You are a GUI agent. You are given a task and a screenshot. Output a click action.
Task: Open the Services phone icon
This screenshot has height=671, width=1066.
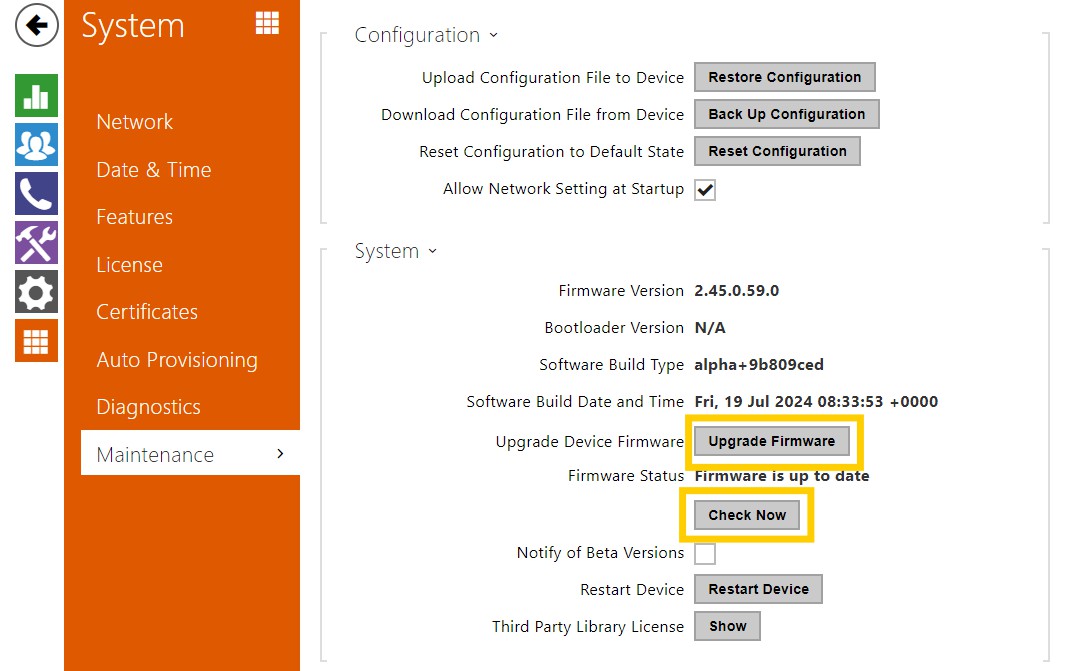pyautogui.click(x=36, y=194)
